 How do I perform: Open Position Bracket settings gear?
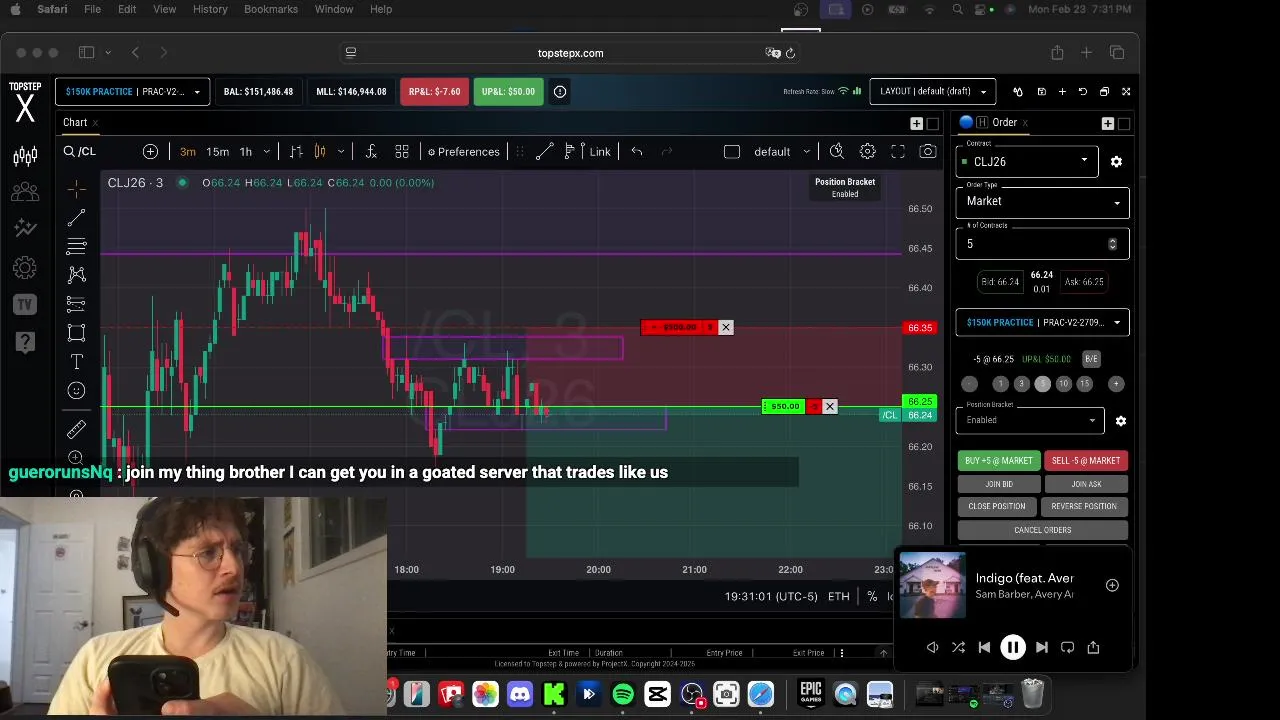[x=1121, y=421]
